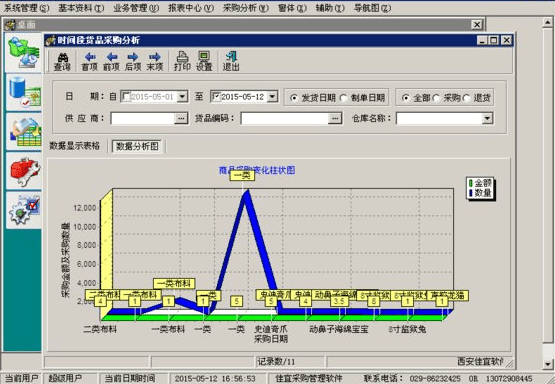Go to next record with 后项 arrow
555x384 pixels.
tap(133, 61)
